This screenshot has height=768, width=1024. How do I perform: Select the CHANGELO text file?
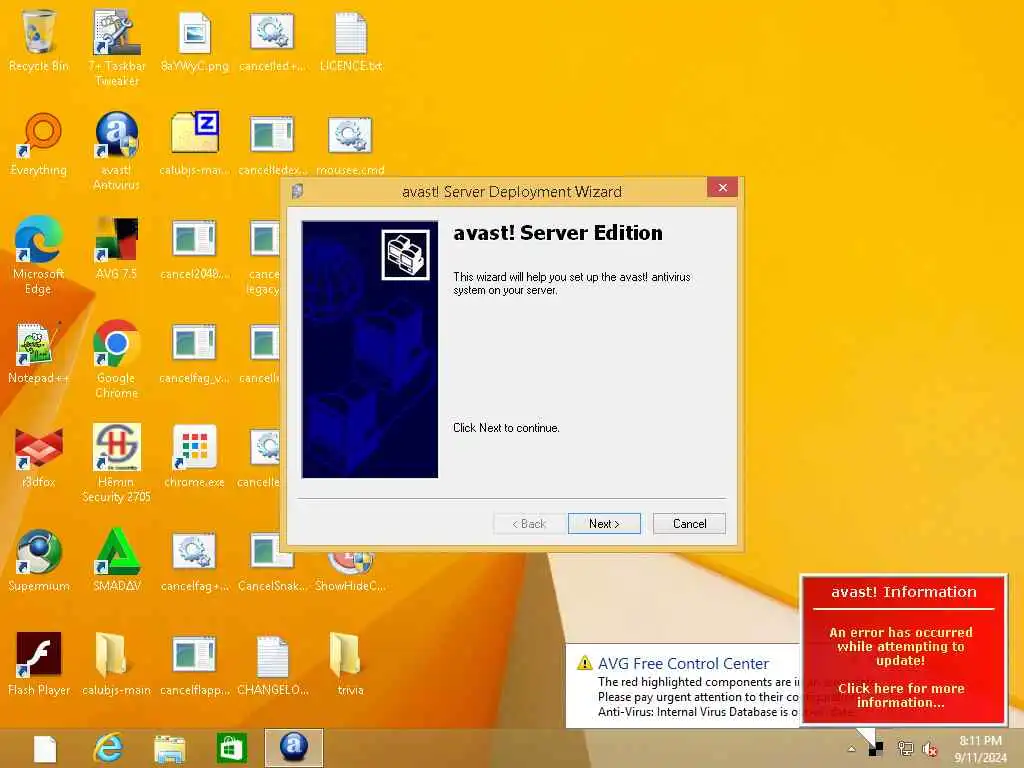coord(272,664)
